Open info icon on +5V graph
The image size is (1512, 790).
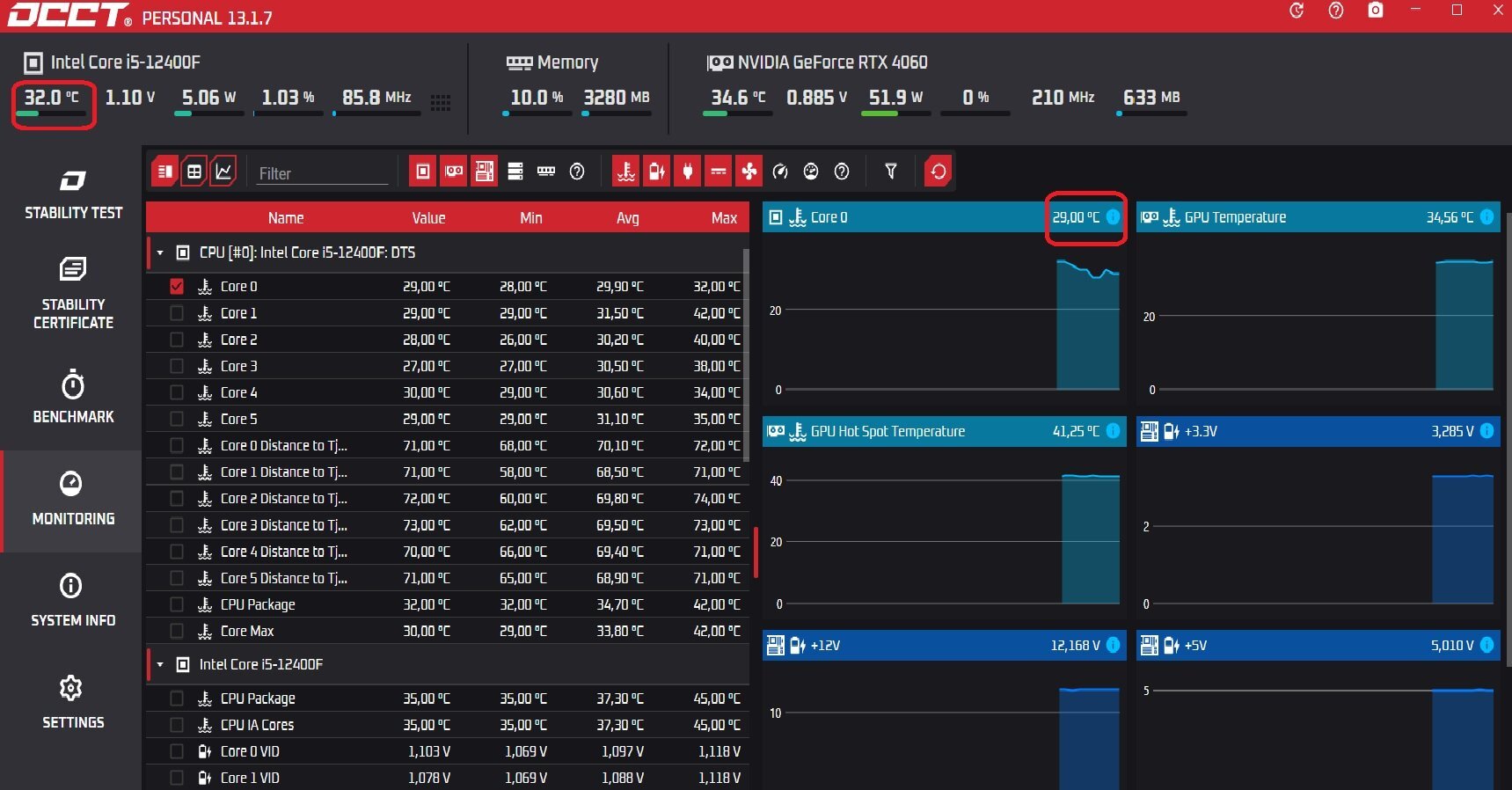coord(1486,645)
